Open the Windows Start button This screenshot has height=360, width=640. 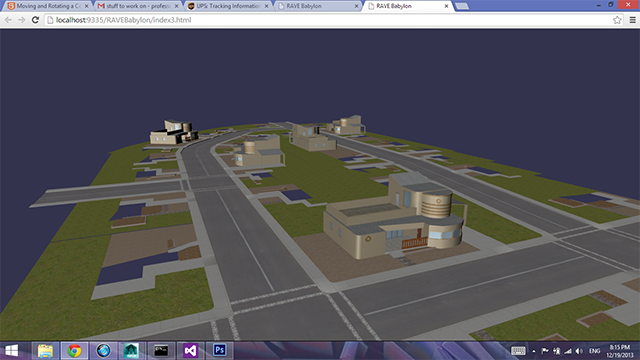pyautogui.click(x=12, y=350)
